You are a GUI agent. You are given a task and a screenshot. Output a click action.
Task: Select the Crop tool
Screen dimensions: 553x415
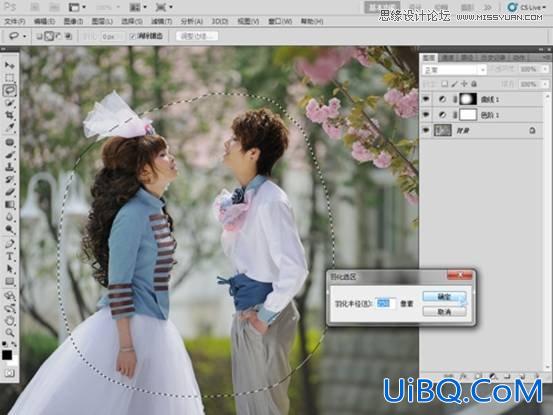[x=10, y=115]
